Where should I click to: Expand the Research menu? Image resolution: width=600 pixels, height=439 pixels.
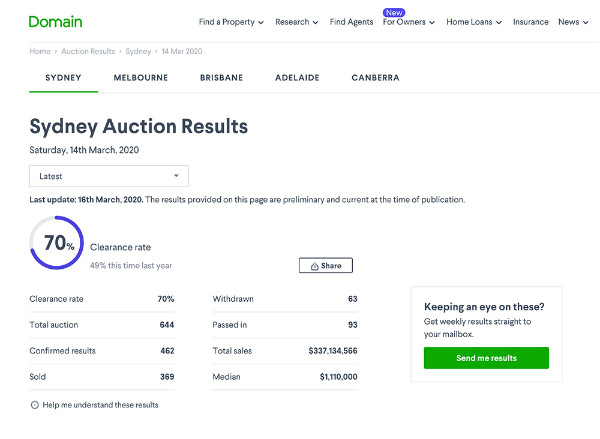(x=296, y=22)
